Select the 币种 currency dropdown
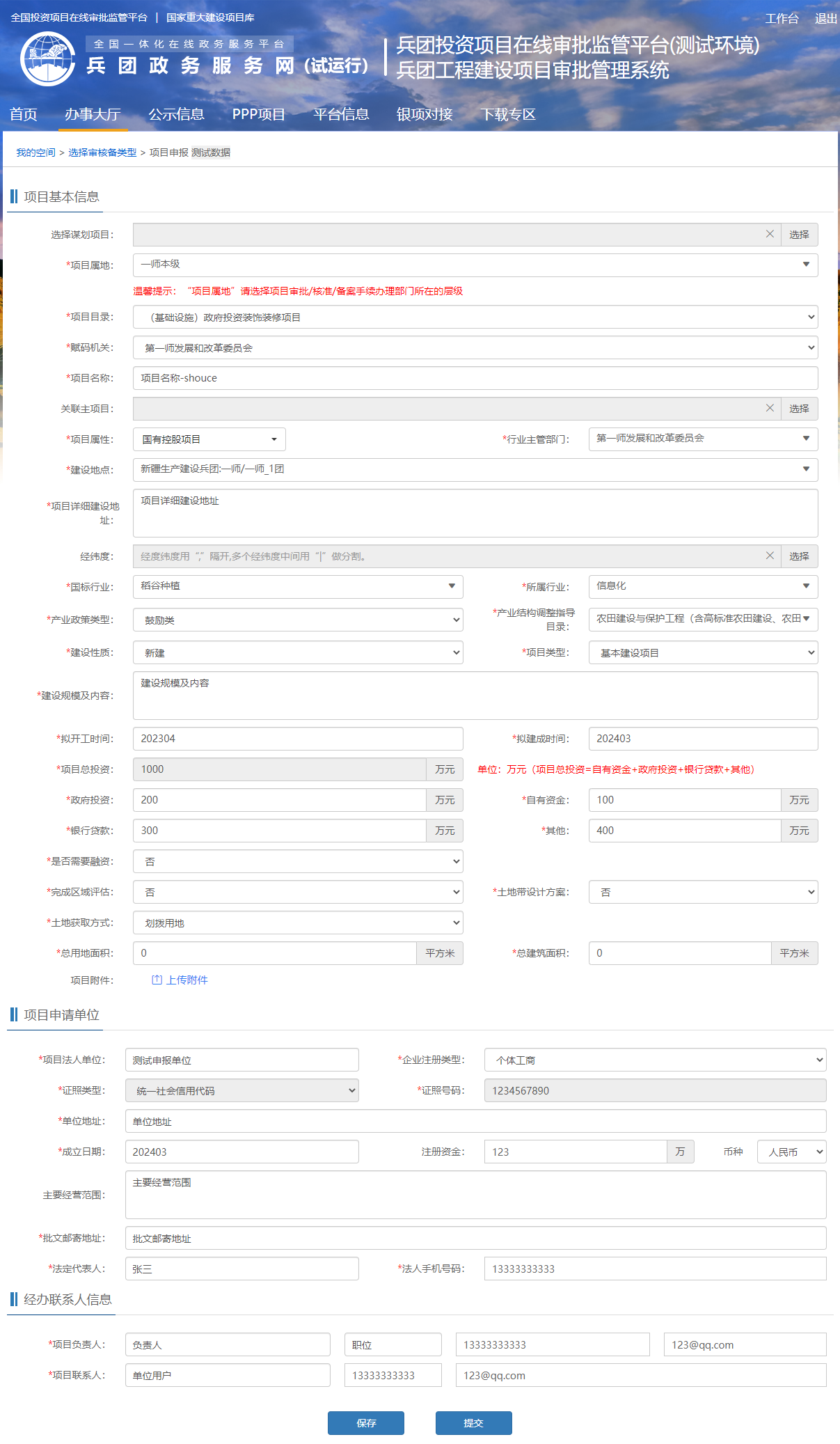The height and width of the screenshot is (1444, 840). click(x=791, y=1152)
